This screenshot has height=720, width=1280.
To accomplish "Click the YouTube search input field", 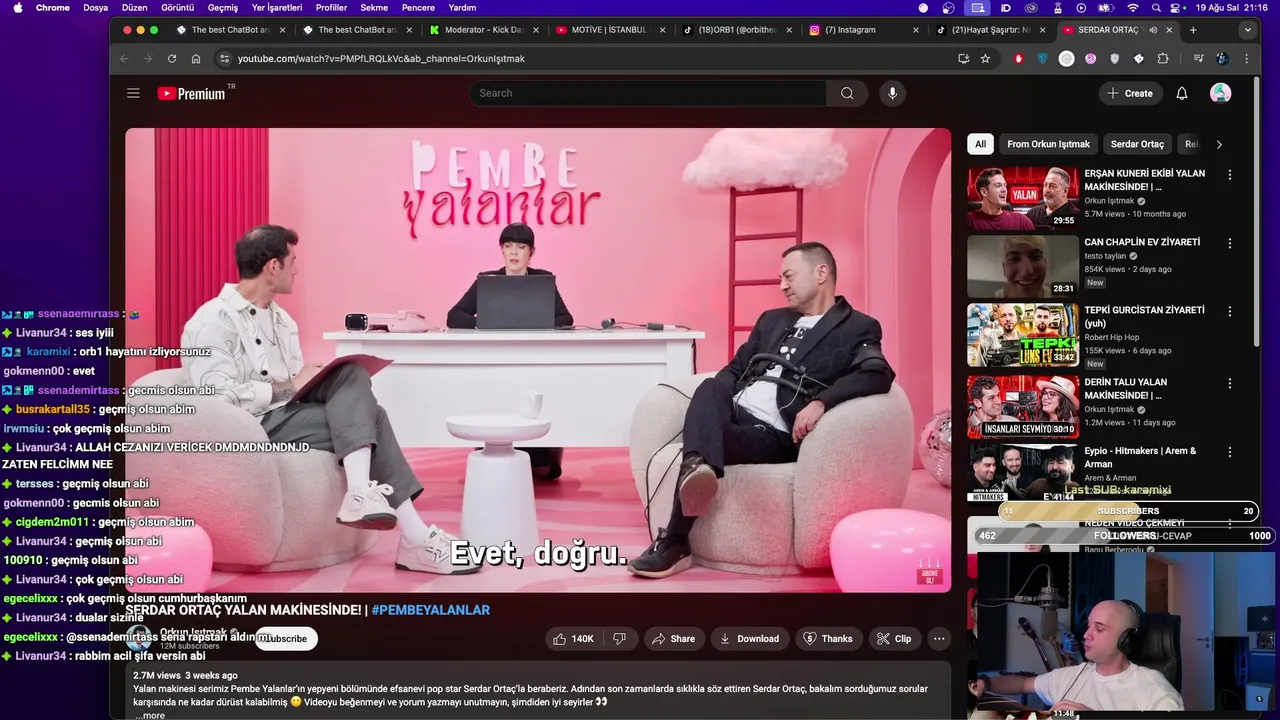I will 648,93.
